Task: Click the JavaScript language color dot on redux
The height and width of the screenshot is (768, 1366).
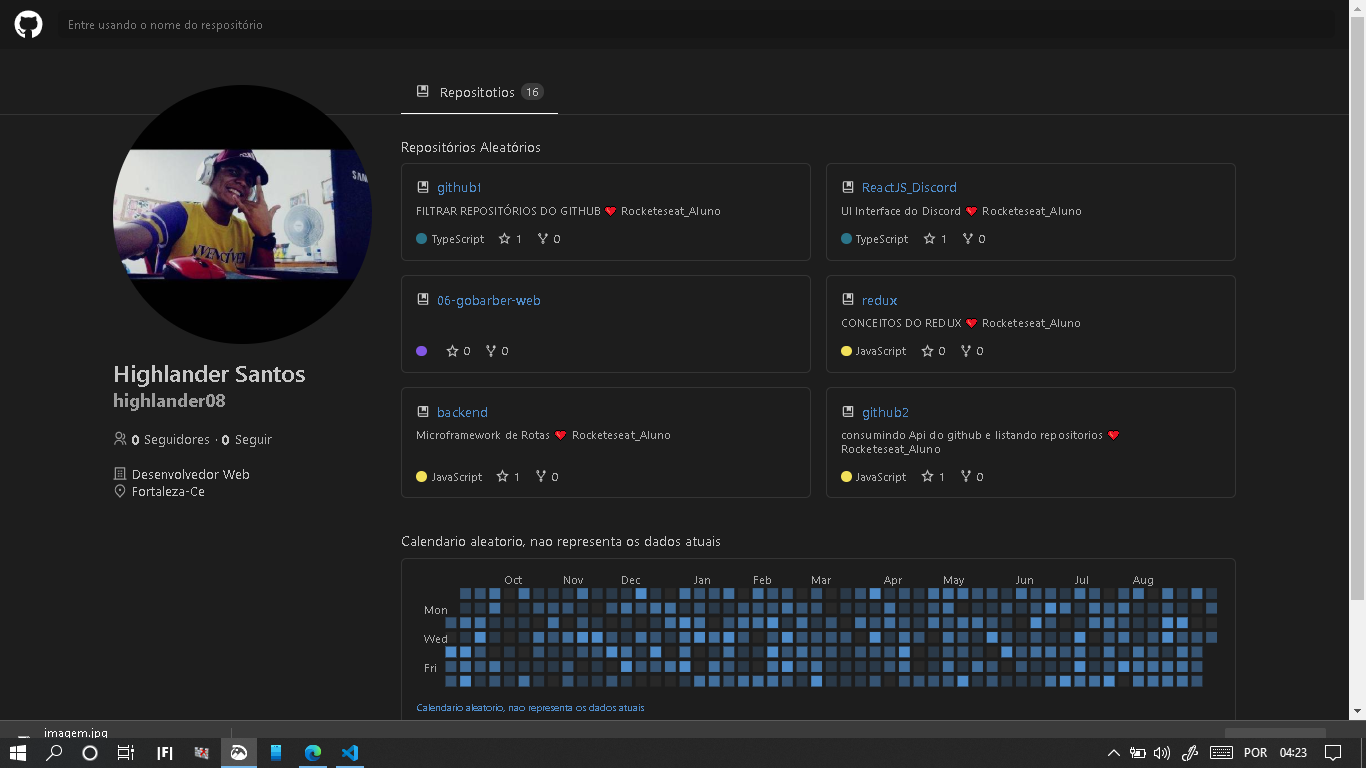Action: point(848,350)
